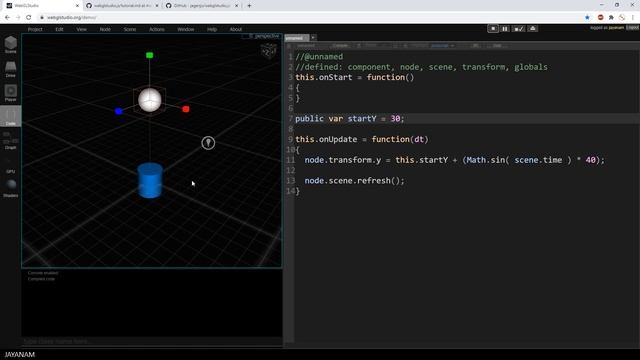Click the eject-style icon in top toolbar
This screenshot has height=360, width=640.
coord(533,29)
